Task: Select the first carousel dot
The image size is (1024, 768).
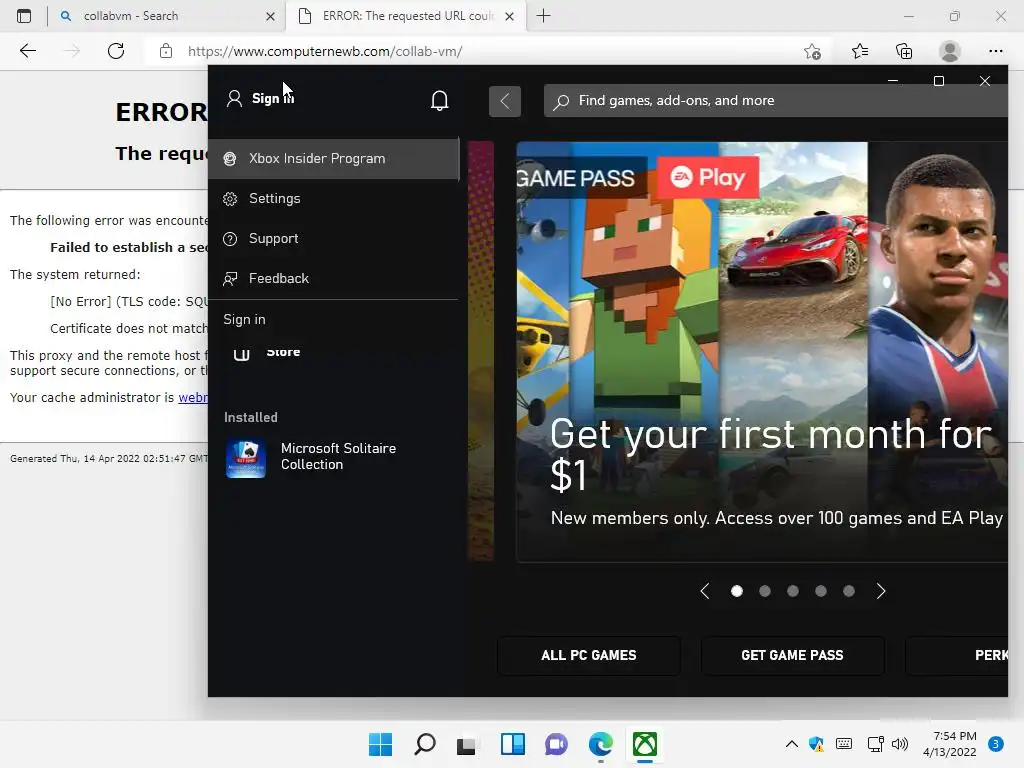Action: pos(737,591)
